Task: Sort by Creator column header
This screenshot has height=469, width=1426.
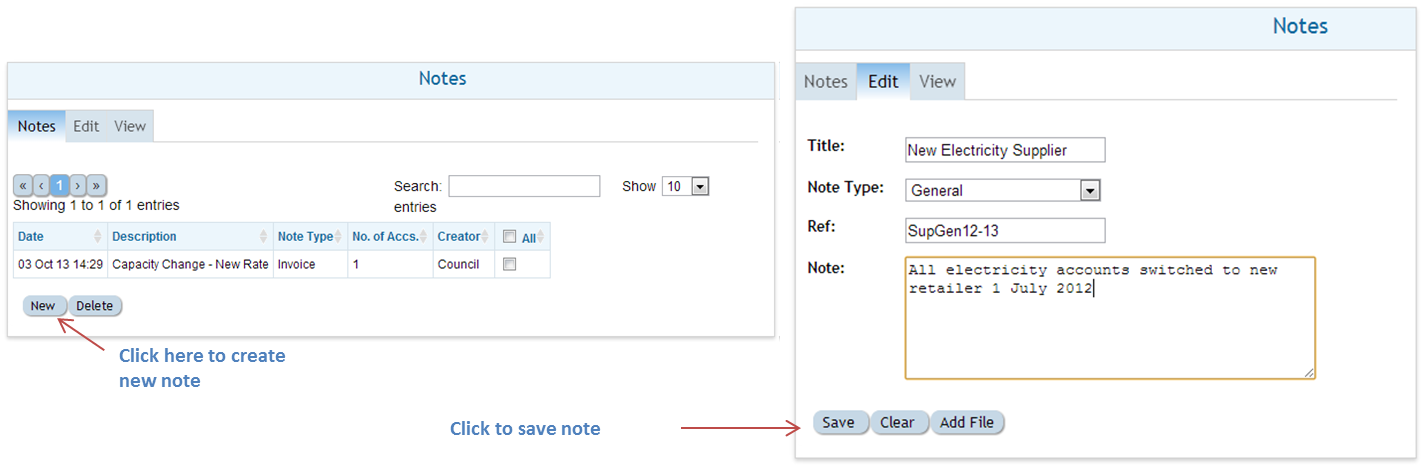Action: coord(463,237)
